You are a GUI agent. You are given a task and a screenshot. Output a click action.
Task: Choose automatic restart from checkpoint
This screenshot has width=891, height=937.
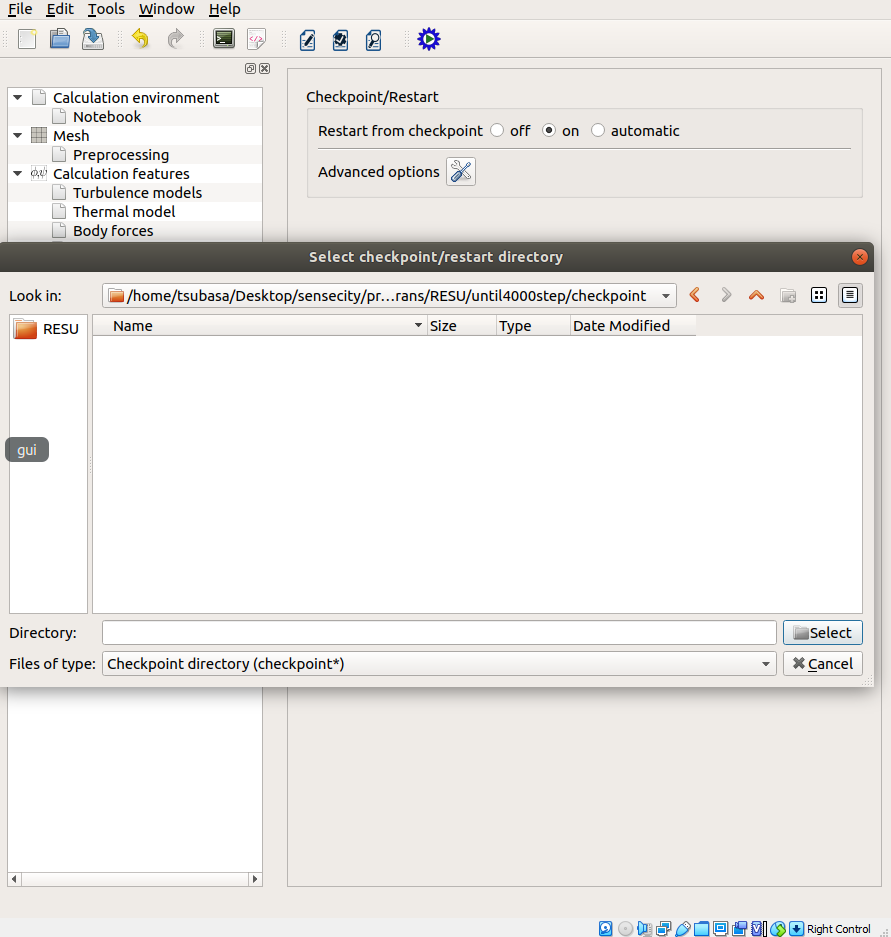point(598,131)
